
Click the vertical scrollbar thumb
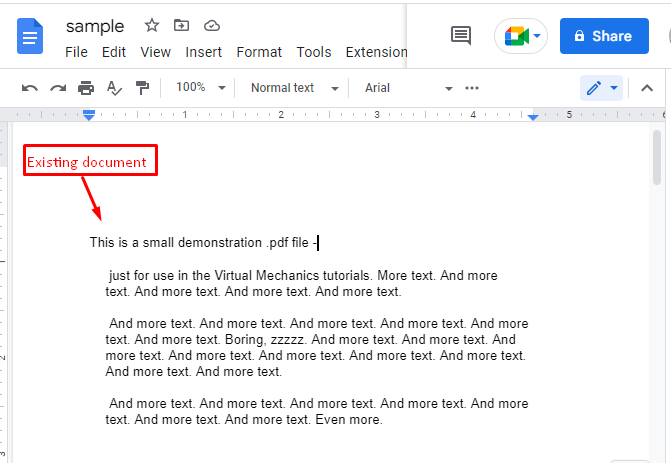point(657,157)
